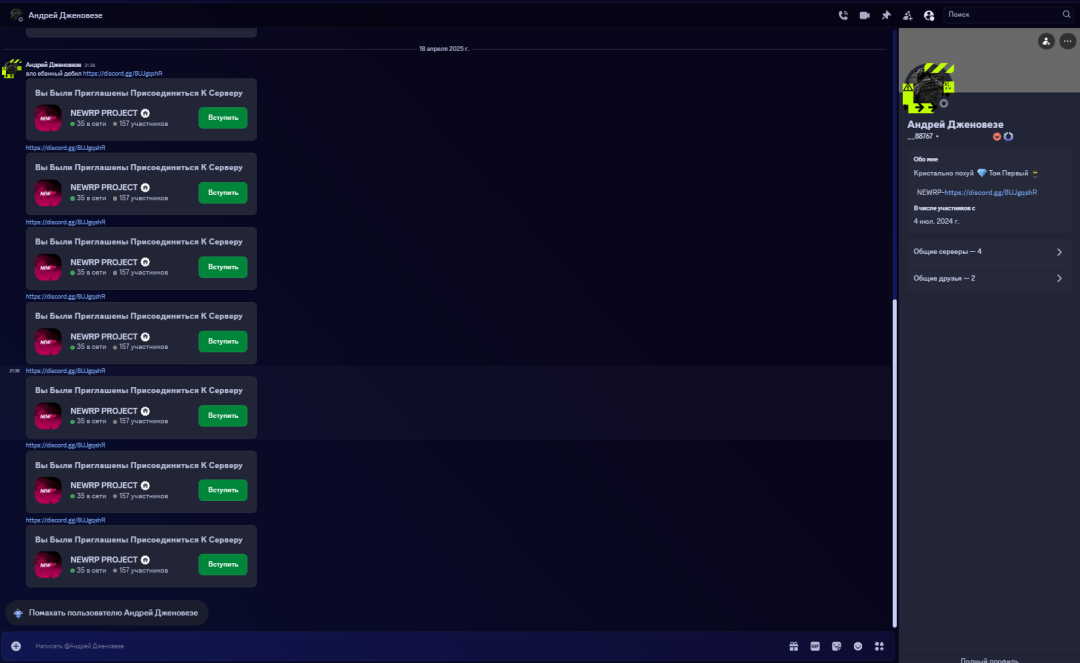1080x663 pixels.
Task: Click sender name Андрей Дженовезе above first message
Action: 53,65
